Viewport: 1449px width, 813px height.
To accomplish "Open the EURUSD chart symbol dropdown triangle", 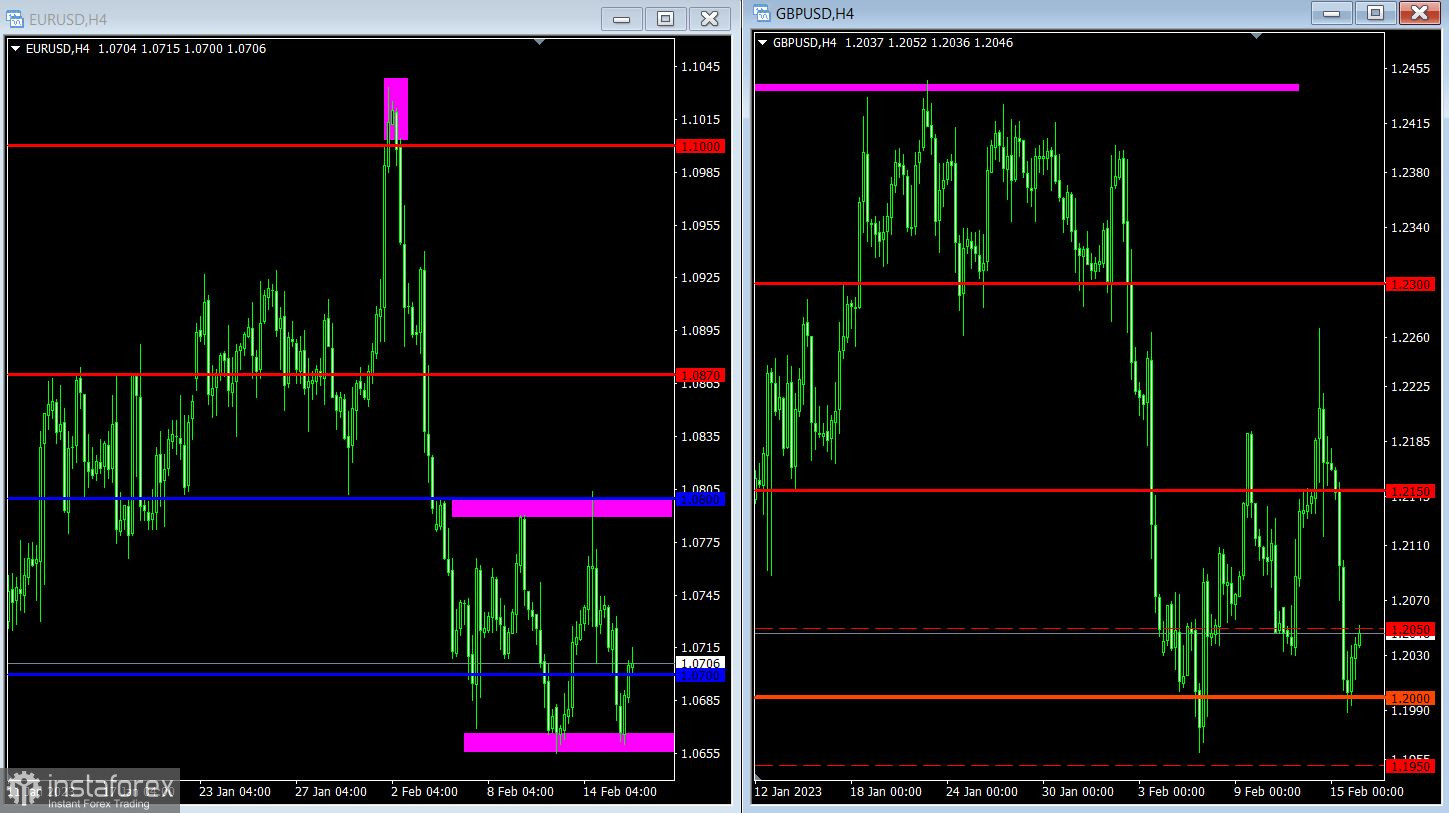I will coord(15,48).
